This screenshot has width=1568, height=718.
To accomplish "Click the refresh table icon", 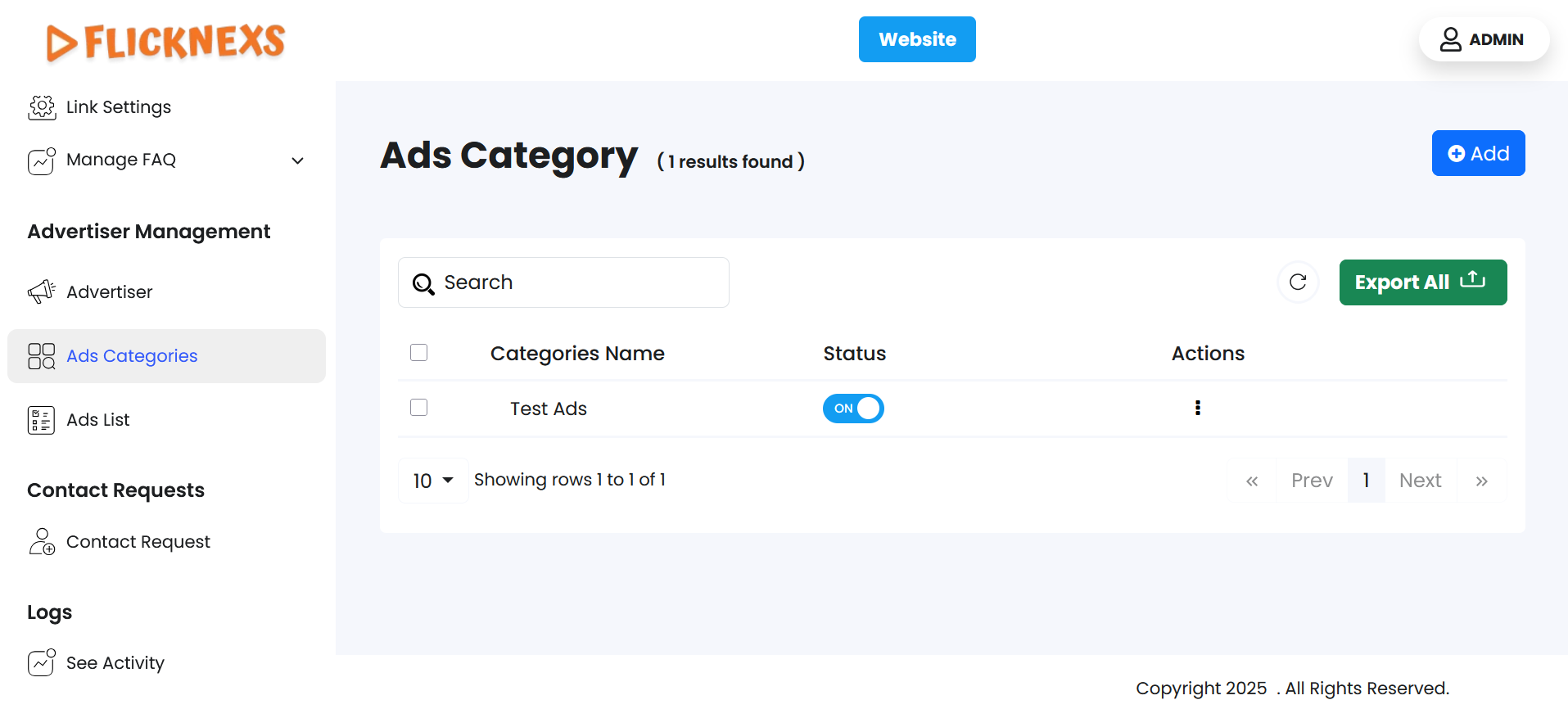I will 1298,282.
